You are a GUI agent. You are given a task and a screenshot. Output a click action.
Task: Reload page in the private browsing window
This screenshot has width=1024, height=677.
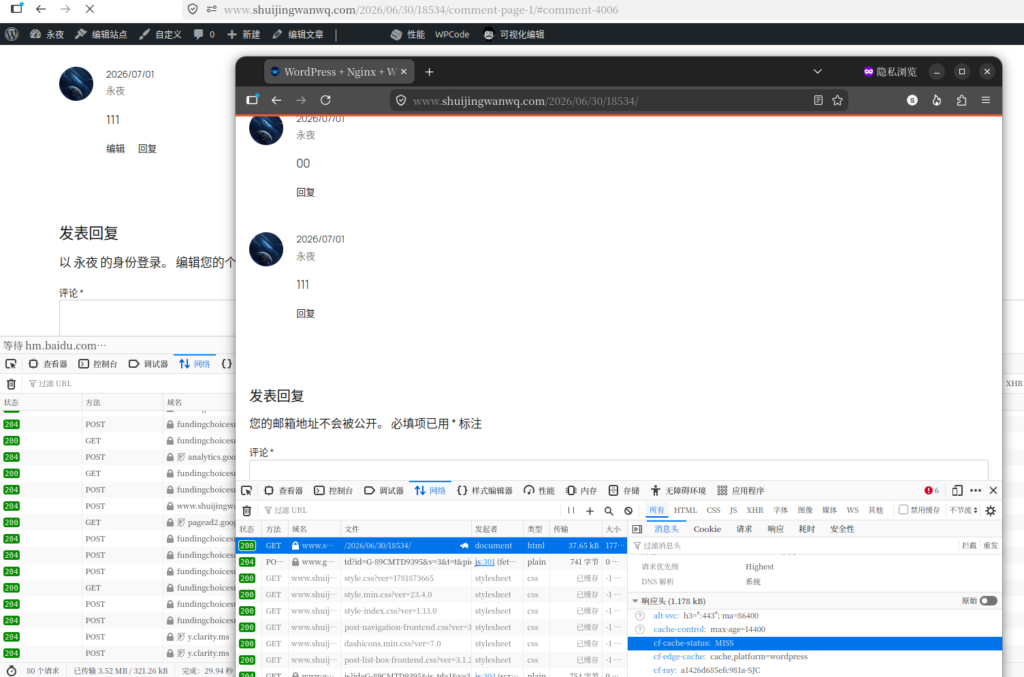coord(325,100)
